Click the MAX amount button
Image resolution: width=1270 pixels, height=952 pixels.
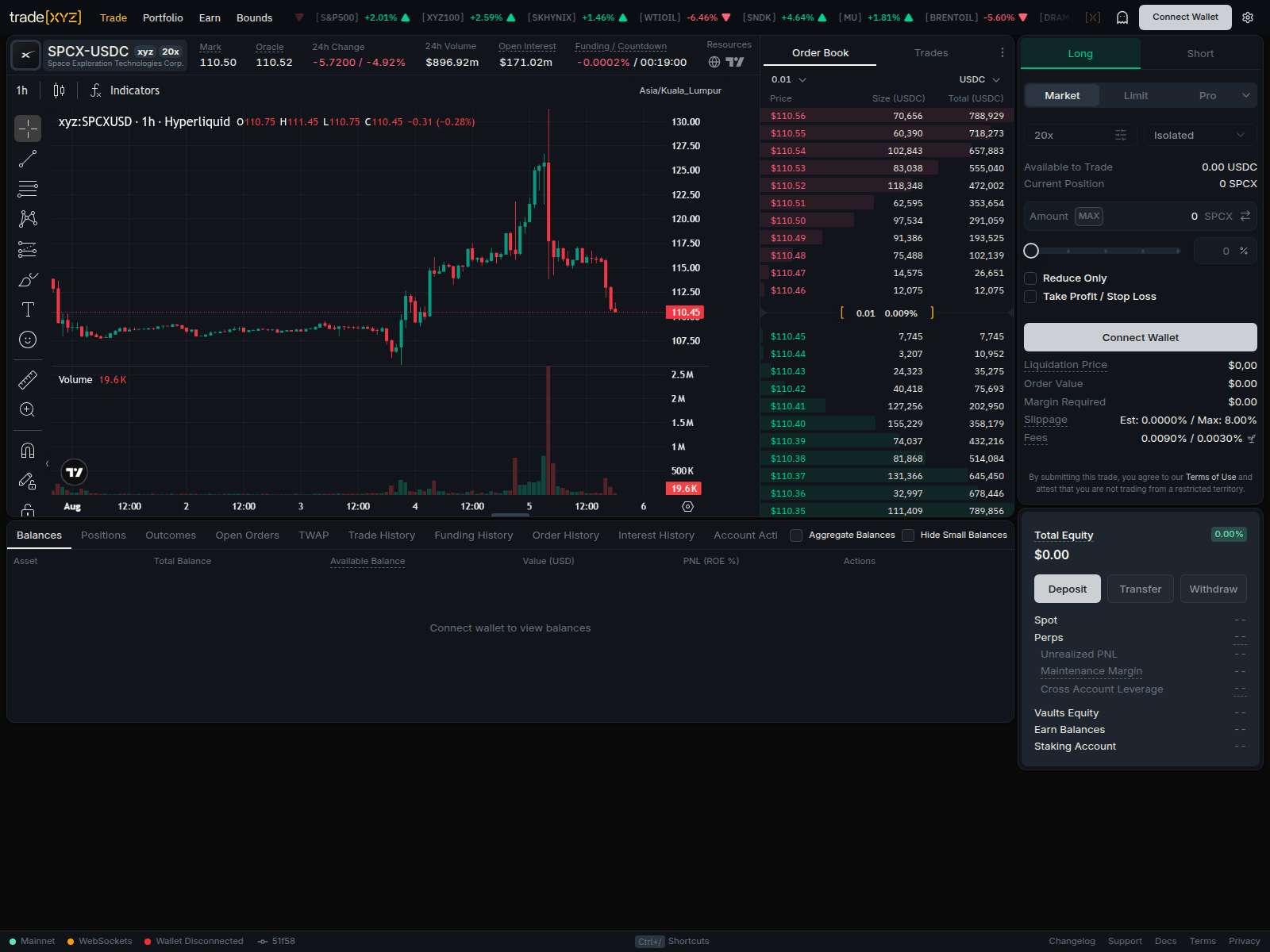pos(1089,216)
